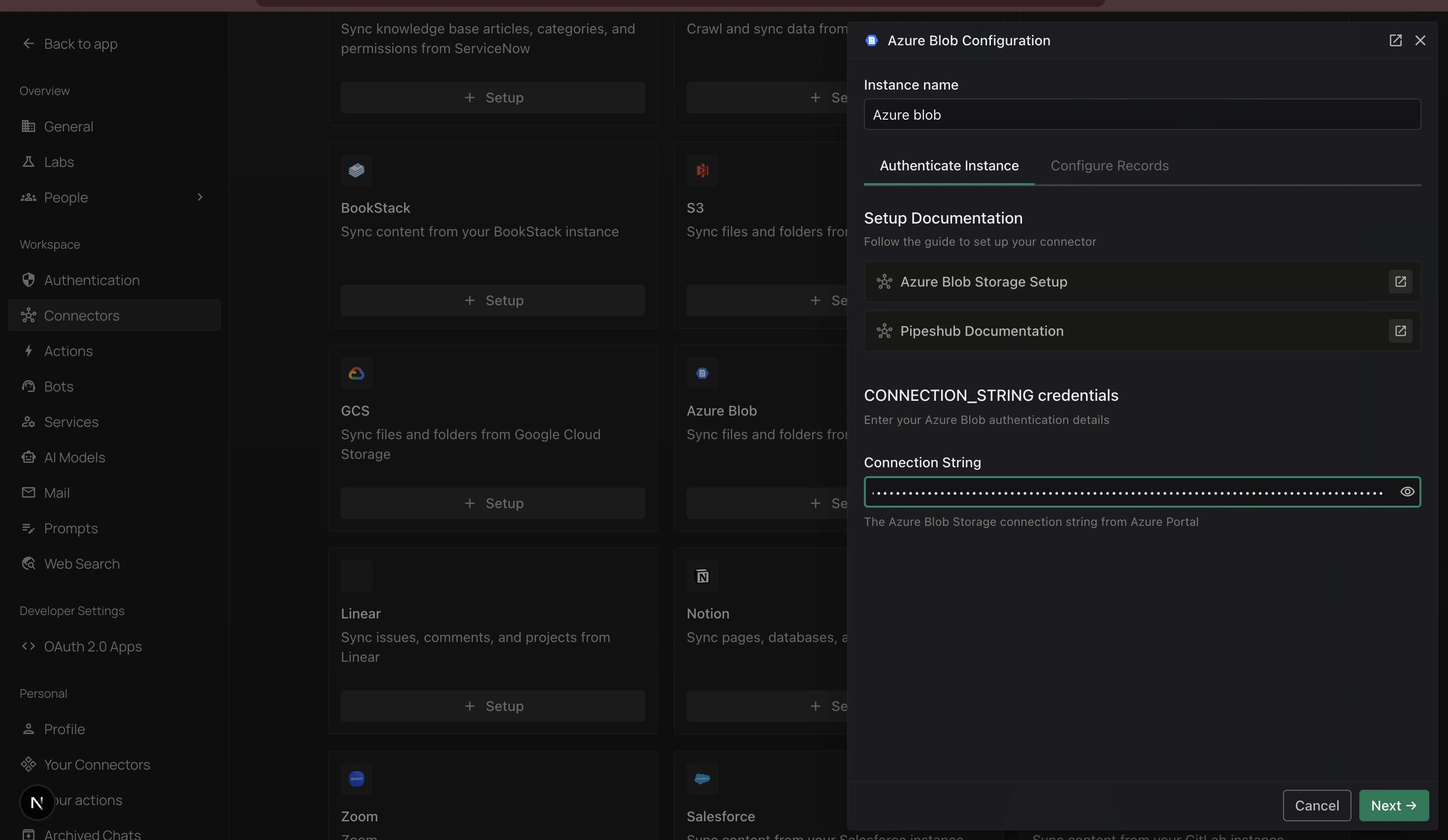This screenshot has height=840, width=1448.
Task: Open the Authentication settings
Action: (x=114, y=280)
